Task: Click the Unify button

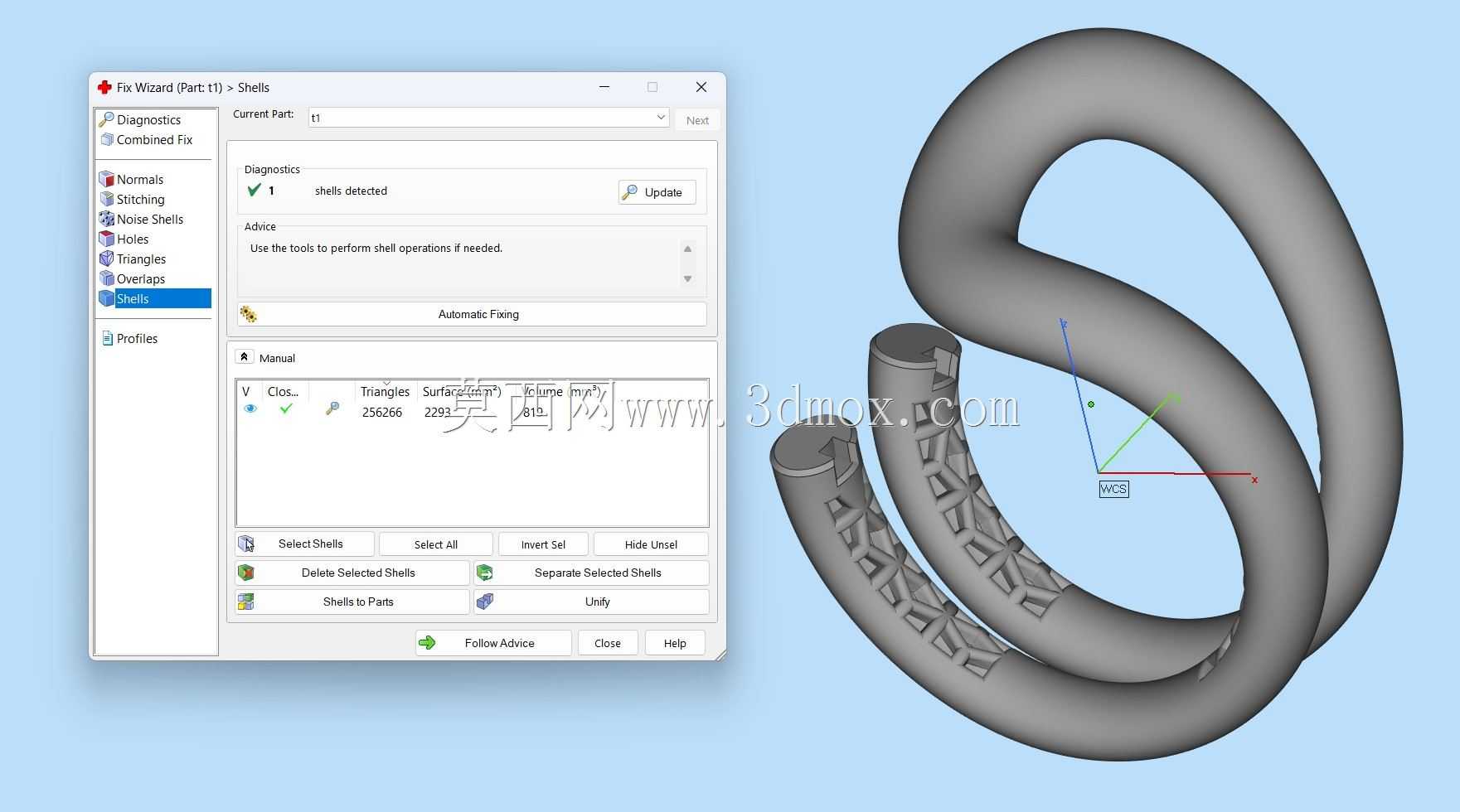Action: (x=591, y=602)
